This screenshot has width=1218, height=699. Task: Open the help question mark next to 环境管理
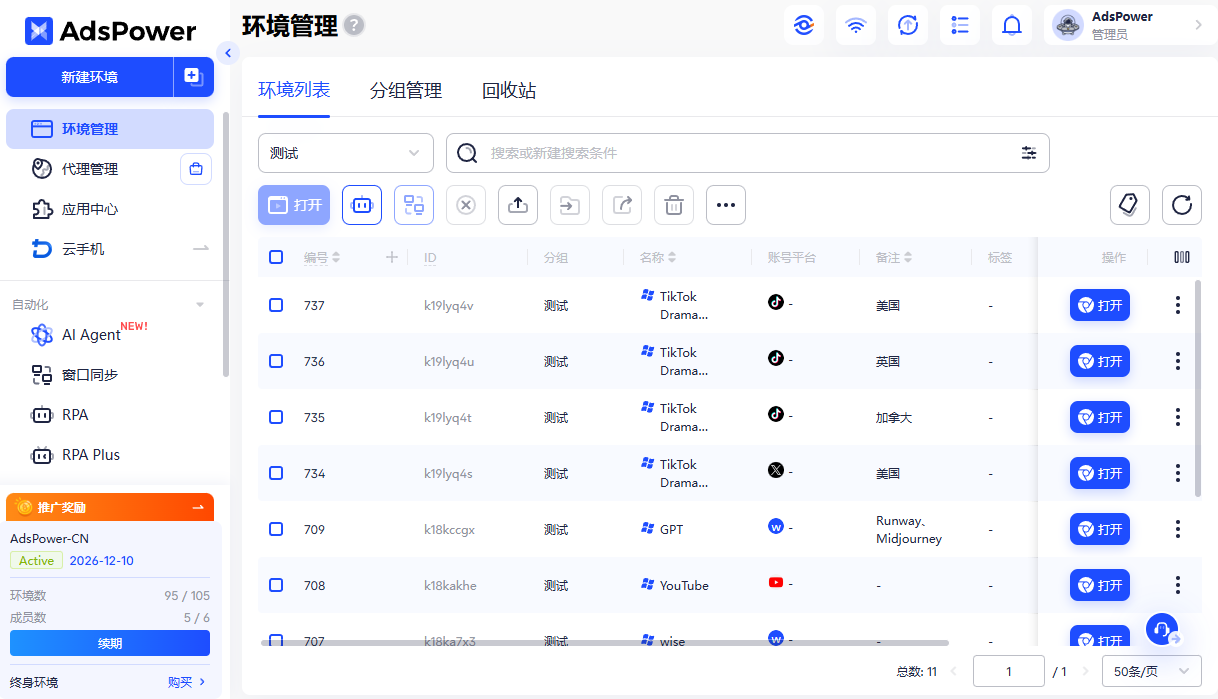pos(354,26)
